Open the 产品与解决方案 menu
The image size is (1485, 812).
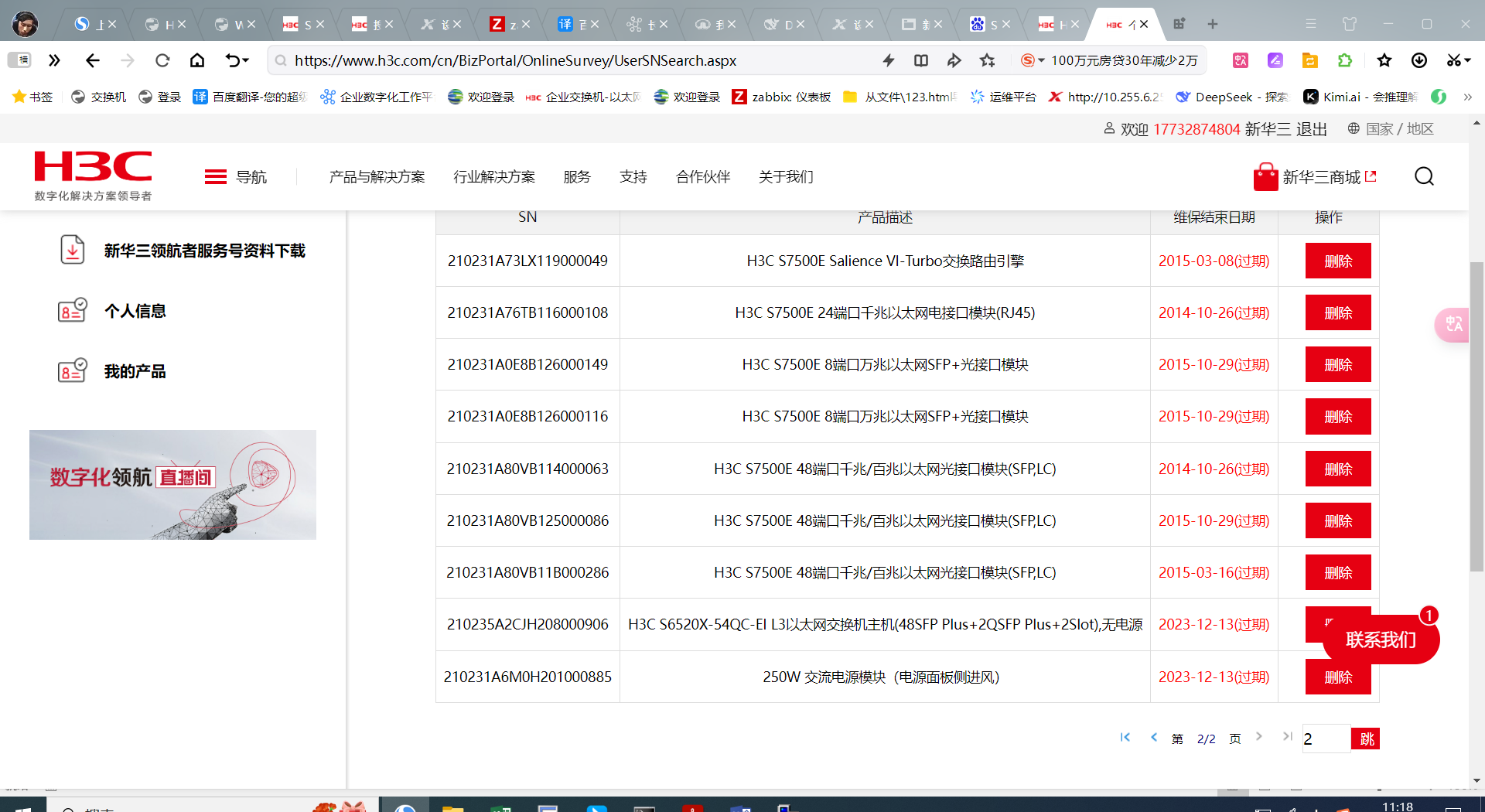377,177
